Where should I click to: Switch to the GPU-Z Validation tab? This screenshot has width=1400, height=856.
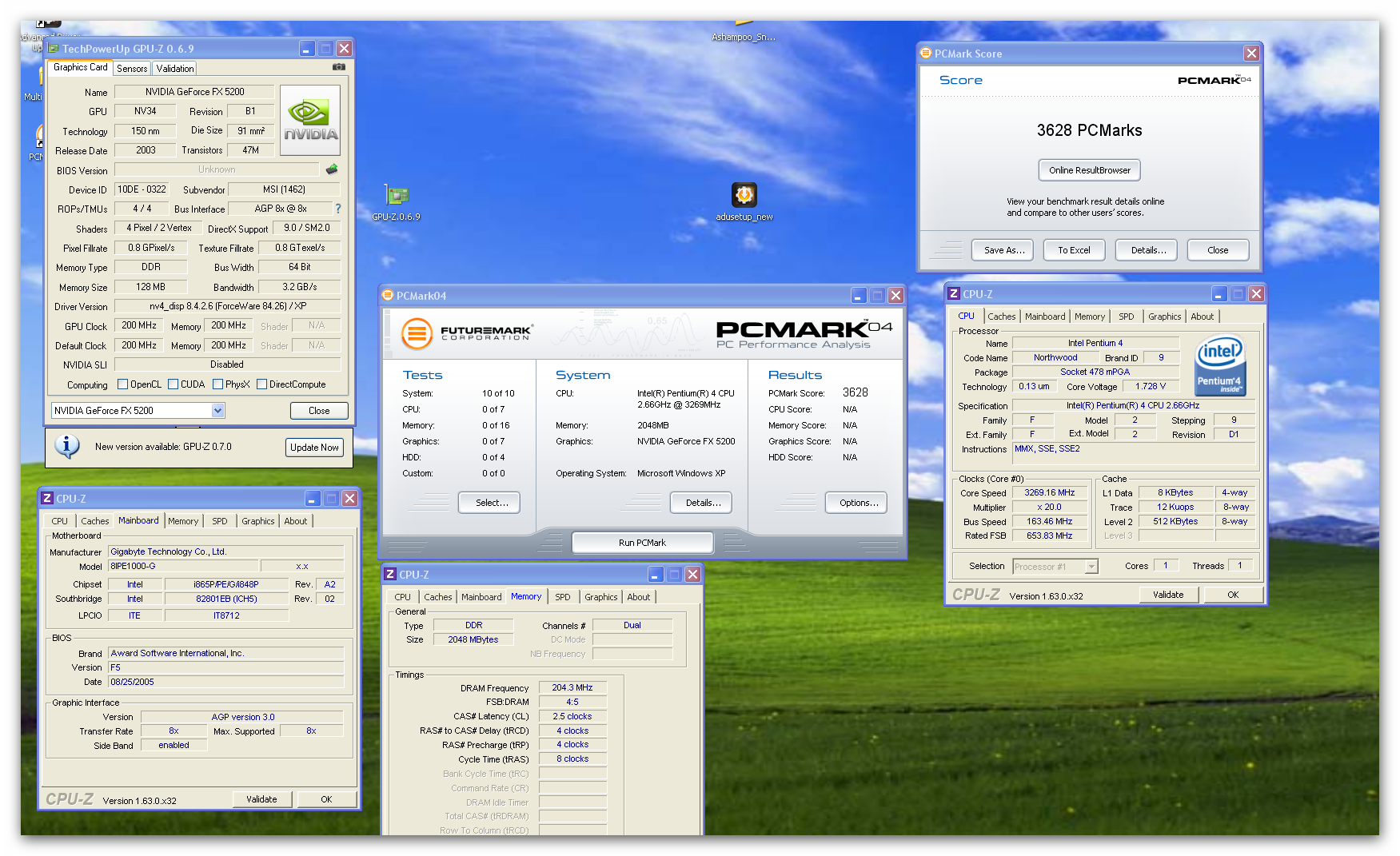click(175, 69)
